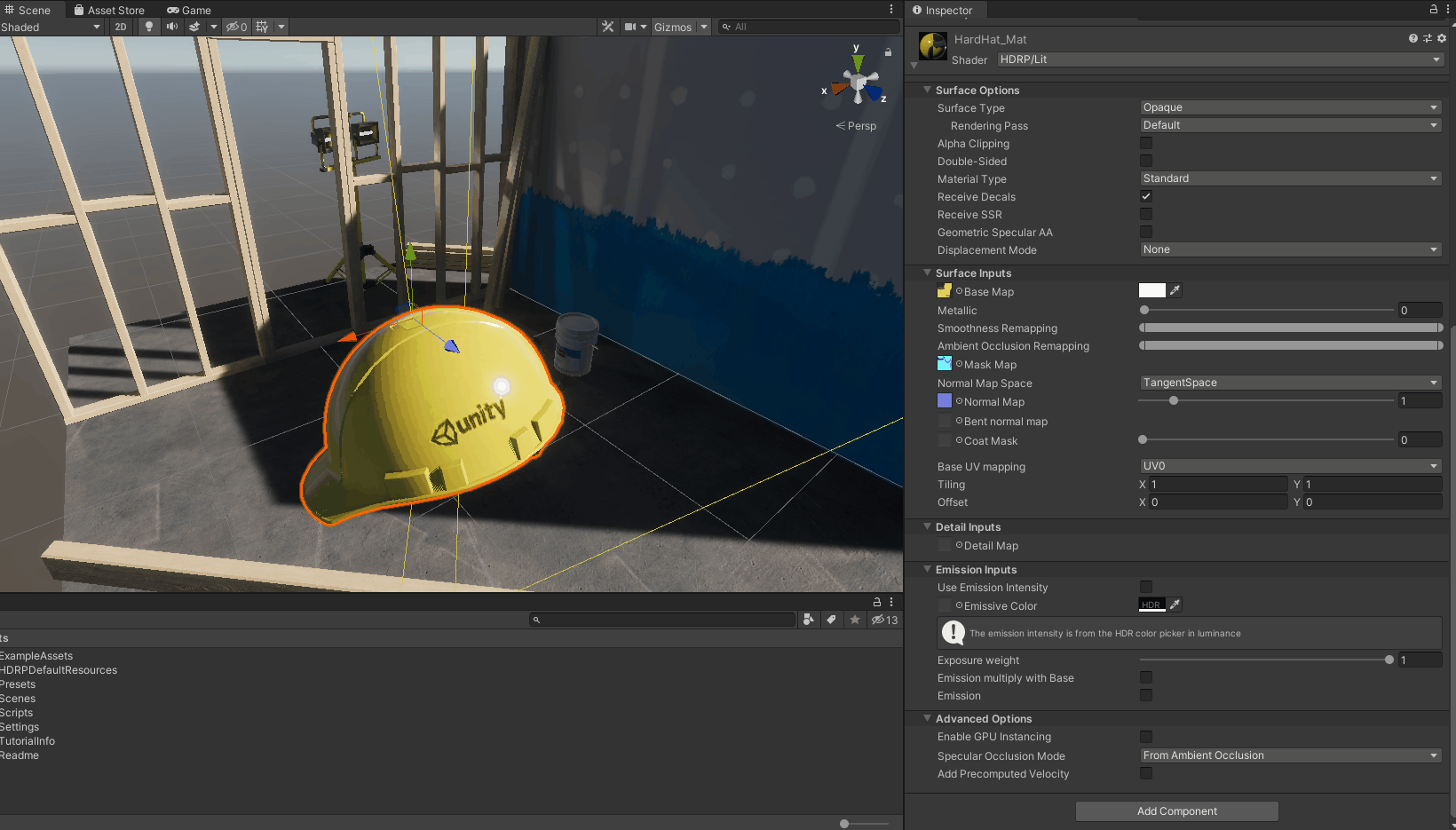Click the scene orientation gizmo
Viewport: 1456px width, 830px height.
[858, 83]
